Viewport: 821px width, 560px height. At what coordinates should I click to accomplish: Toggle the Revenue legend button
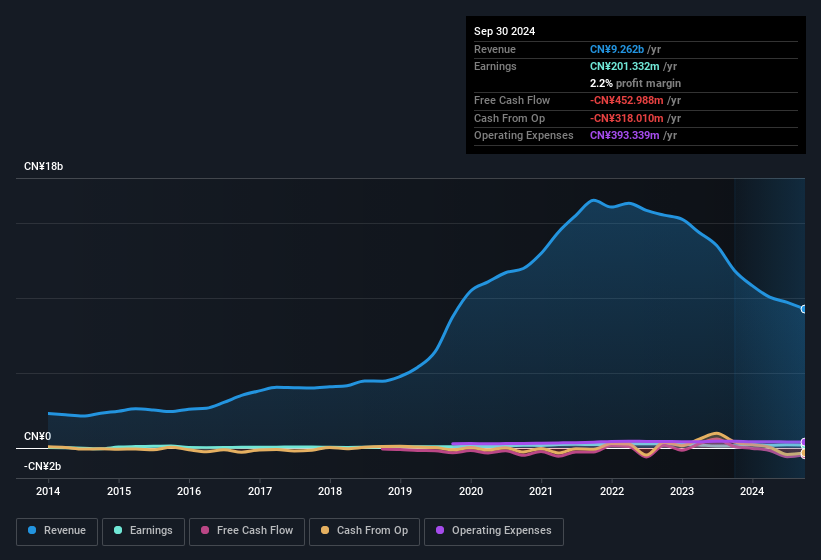pos(57,531)
